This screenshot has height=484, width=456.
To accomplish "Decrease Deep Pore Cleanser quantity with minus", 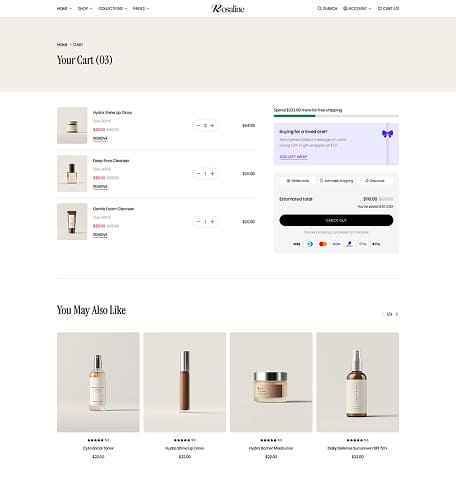I will point(198,174).
